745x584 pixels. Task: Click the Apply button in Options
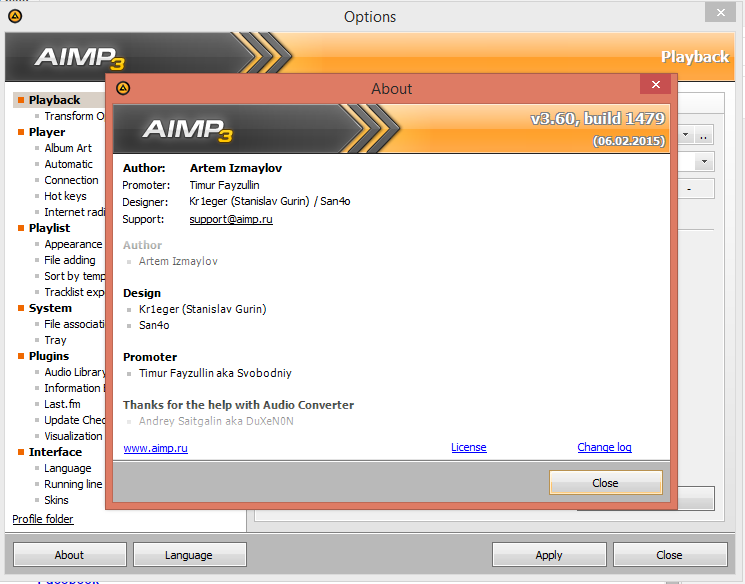549,555
